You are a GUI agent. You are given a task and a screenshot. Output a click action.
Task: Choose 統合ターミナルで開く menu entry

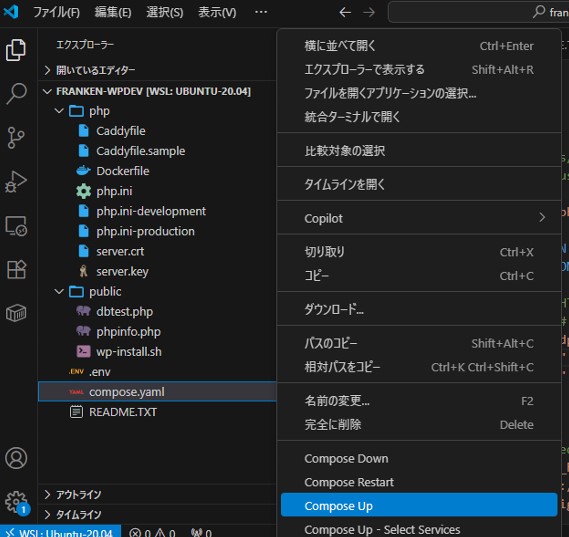click(x=419, y=117)
